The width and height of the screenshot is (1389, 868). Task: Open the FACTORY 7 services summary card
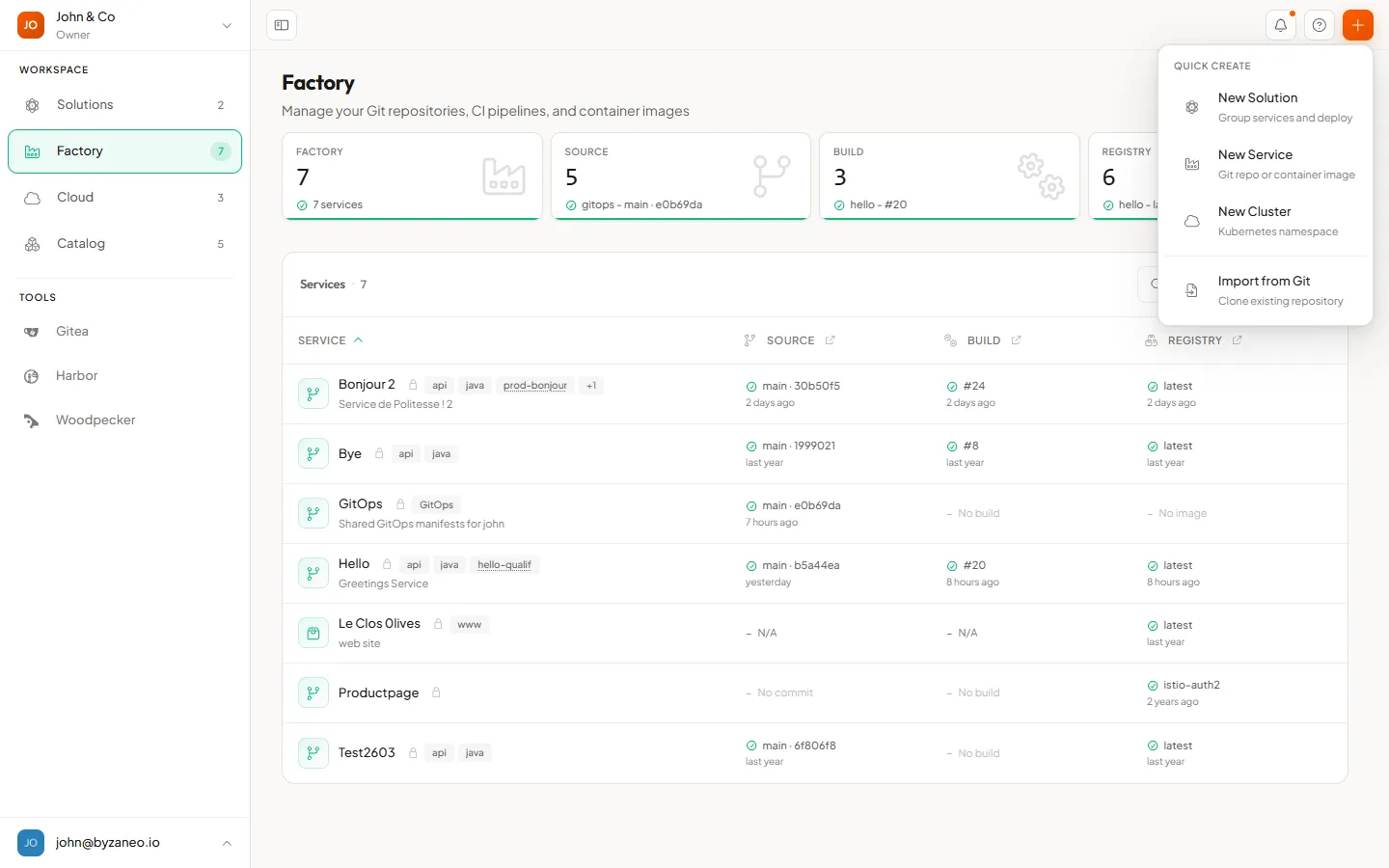click(x=412, y=176)
